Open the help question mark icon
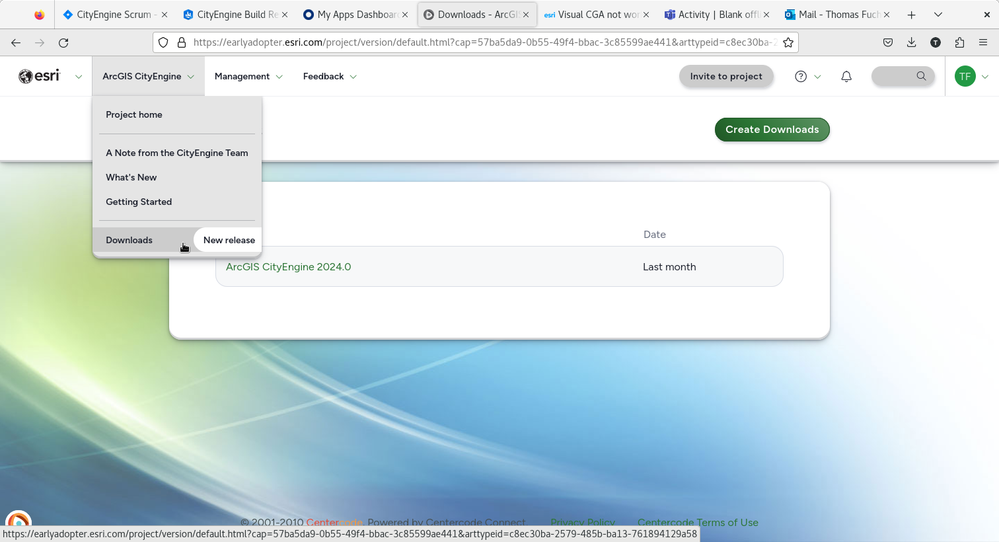 click(x=801, y=76)
